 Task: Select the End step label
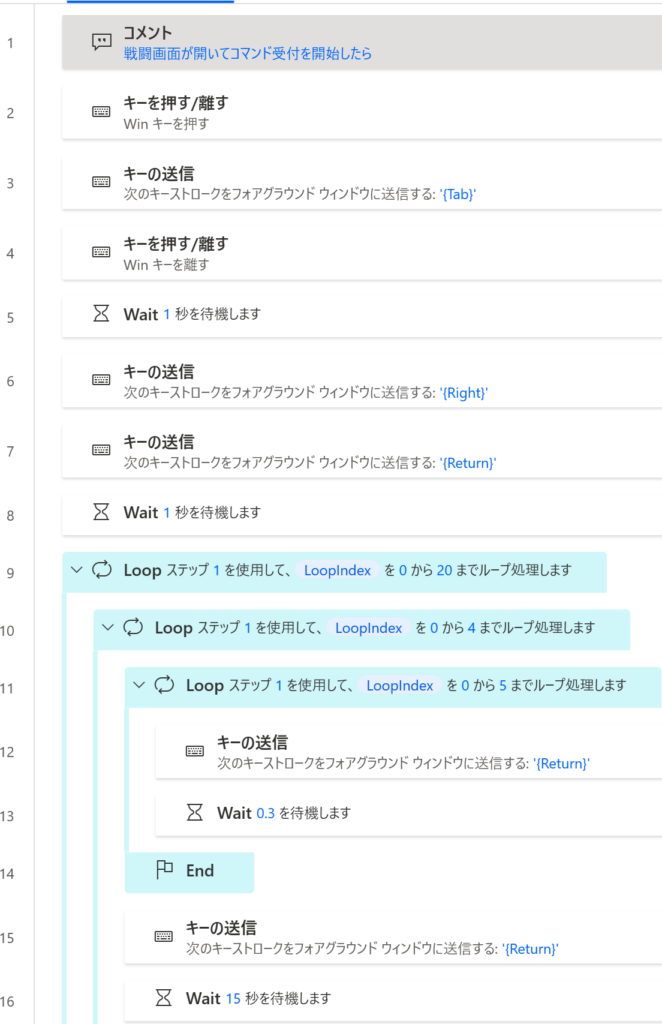point(200,871)
